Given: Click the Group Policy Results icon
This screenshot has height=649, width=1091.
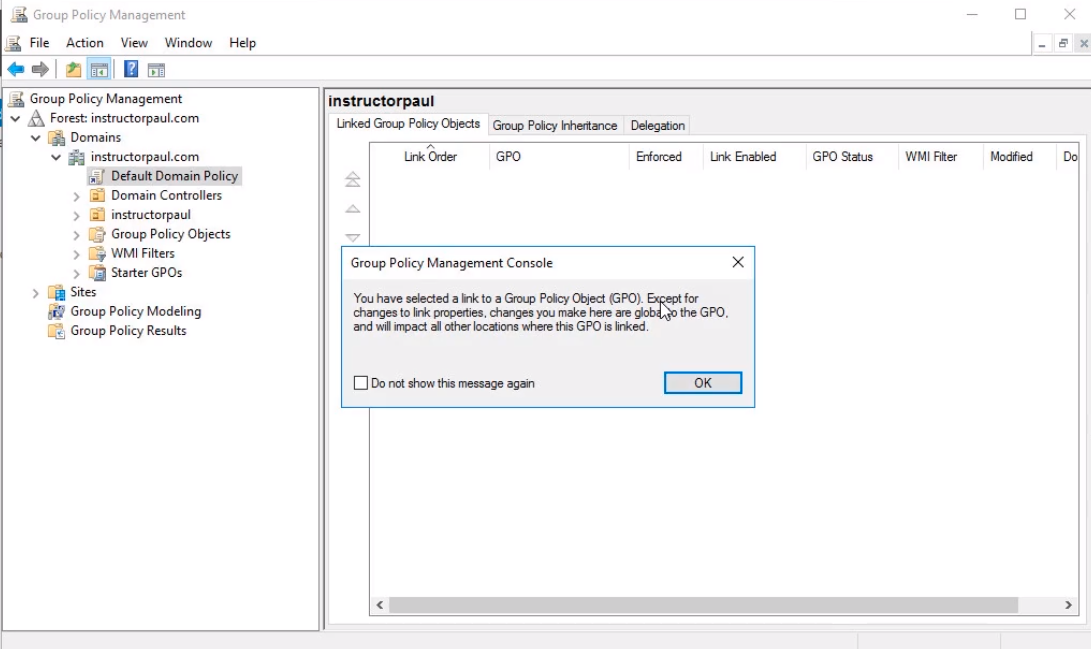Looking at the screenshot, I should pos(56,331).
